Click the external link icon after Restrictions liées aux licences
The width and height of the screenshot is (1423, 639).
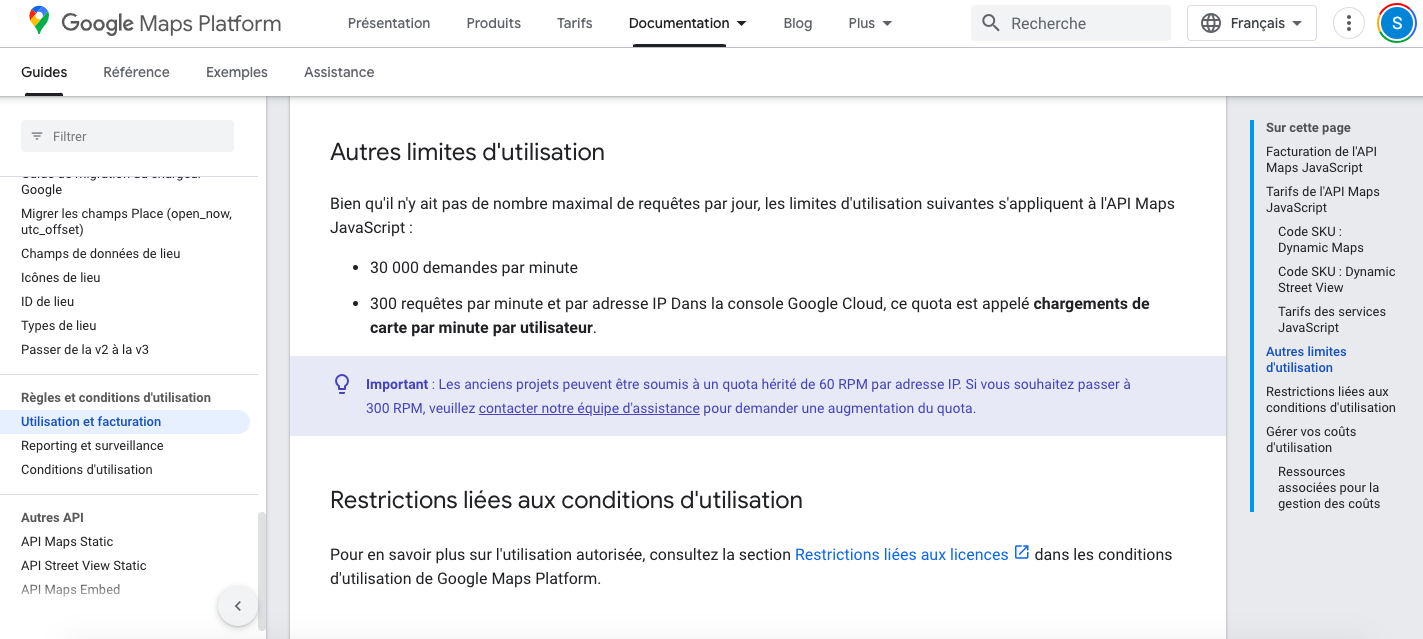1022,552
